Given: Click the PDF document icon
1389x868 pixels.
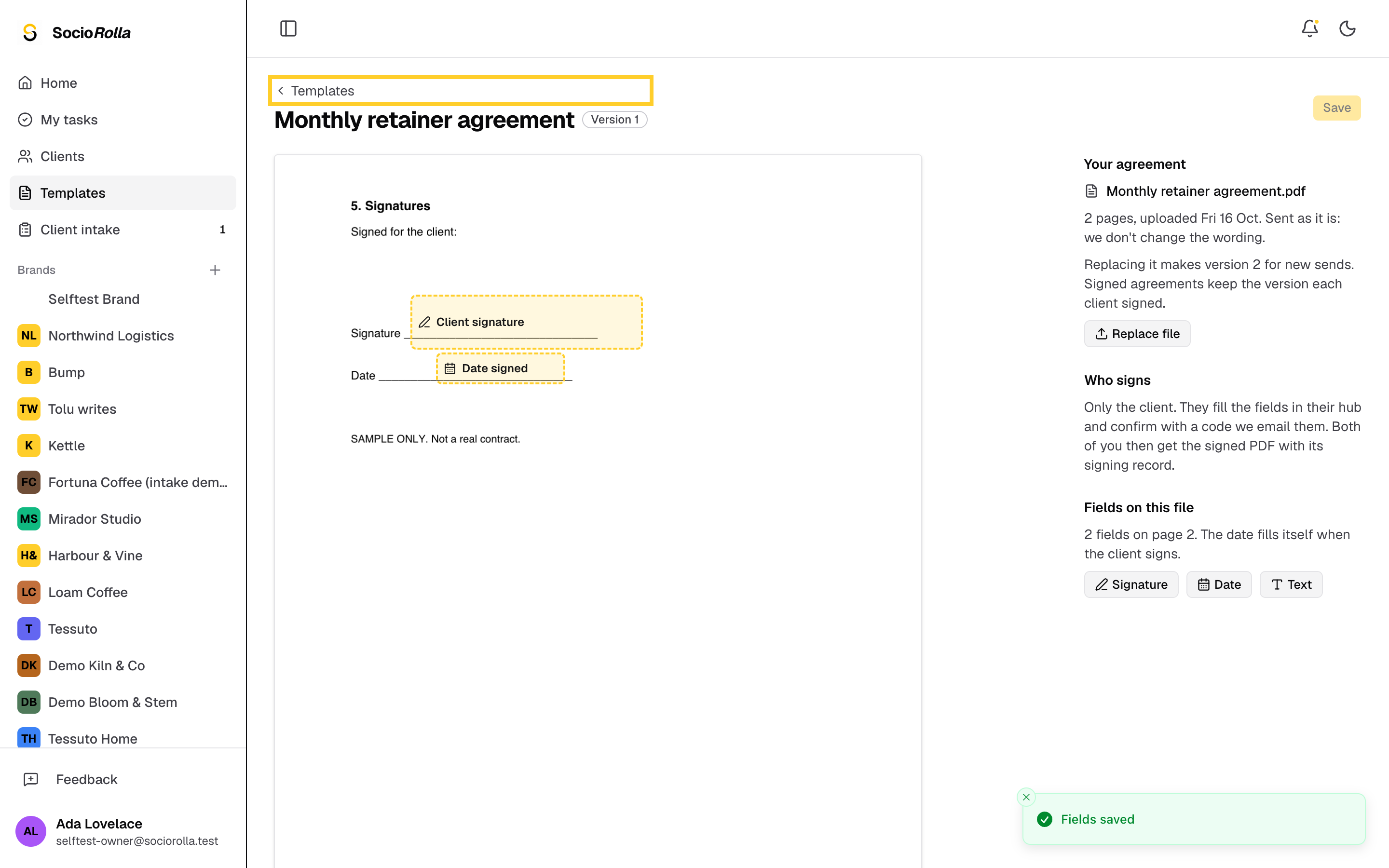Looking at the screenshot, I should (x=1092, y=191).
